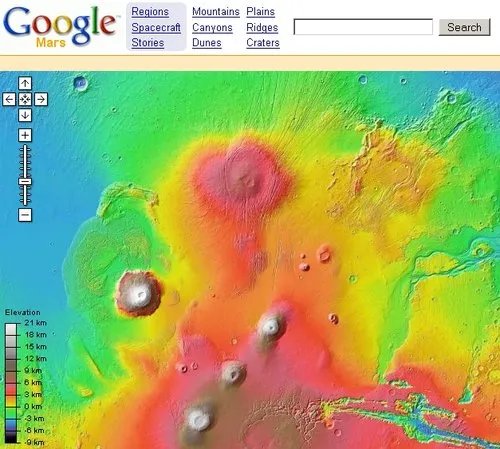
Task: Click the center return-to-last-result button
Action: 25,99
